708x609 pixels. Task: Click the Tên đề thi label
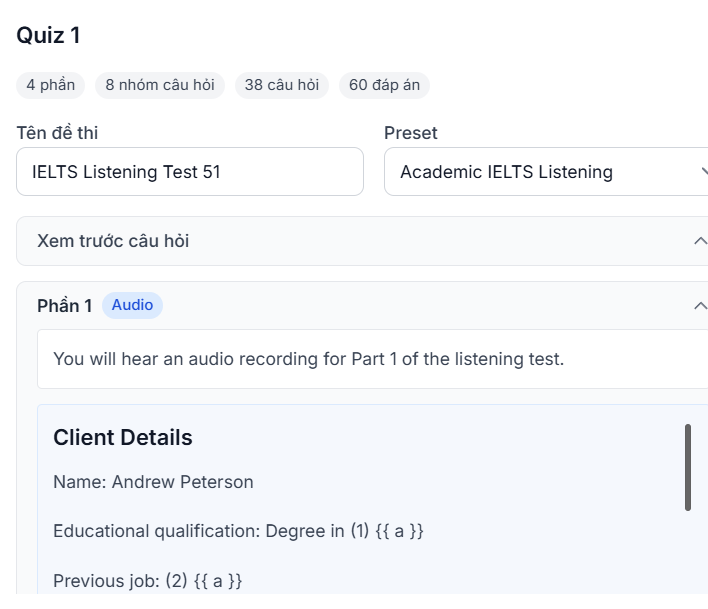click(57, 133)
